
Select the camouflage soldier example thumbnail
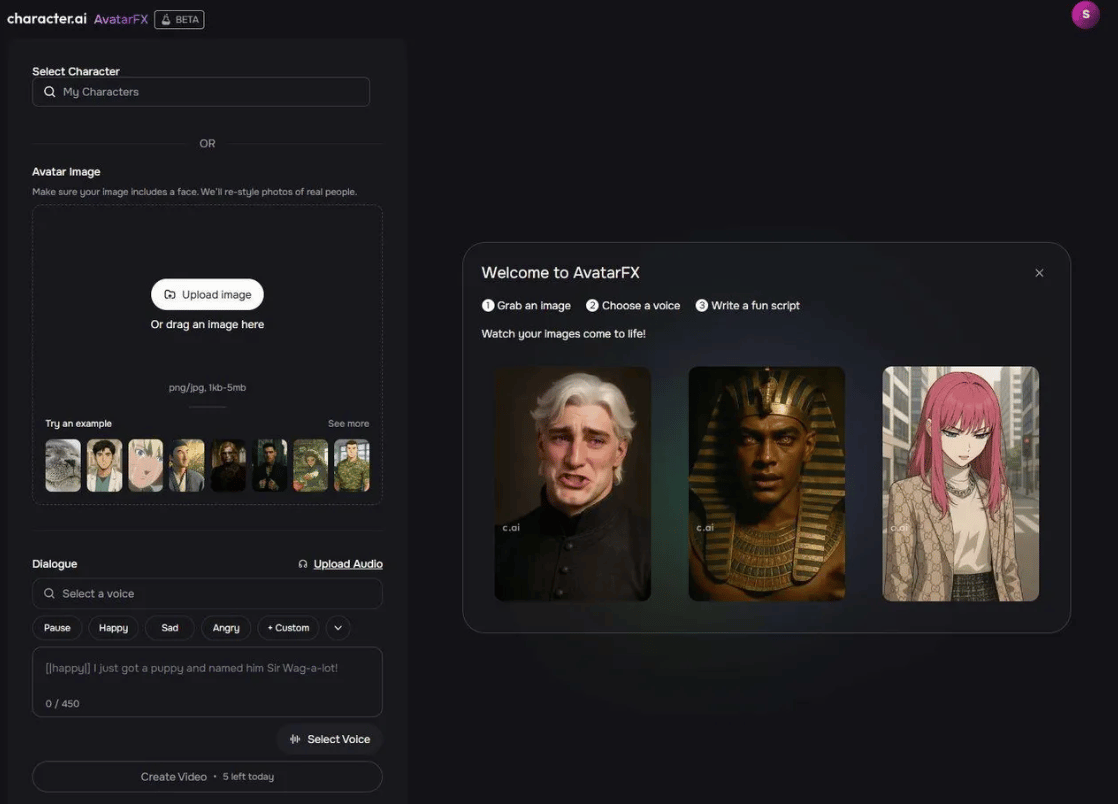click(x=352, y=465)
